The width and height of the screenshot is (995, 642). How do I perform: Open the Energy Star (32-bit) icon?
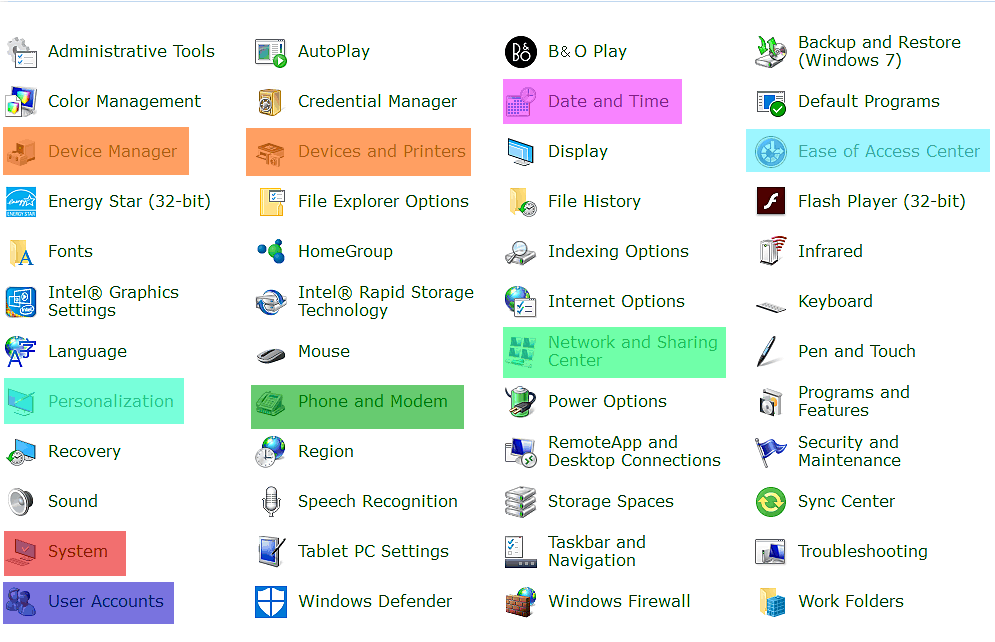[21, 201]
